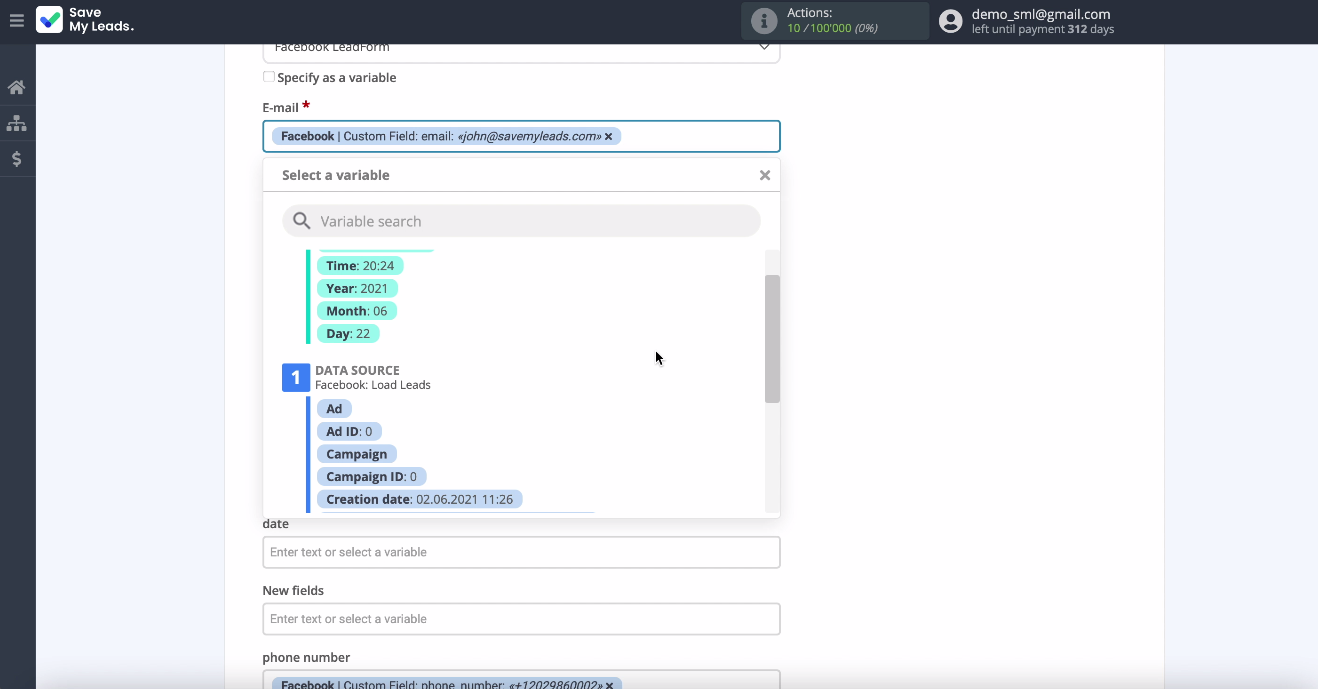
Task: Select the Year: 2021 variable
Action: [357, 288]
